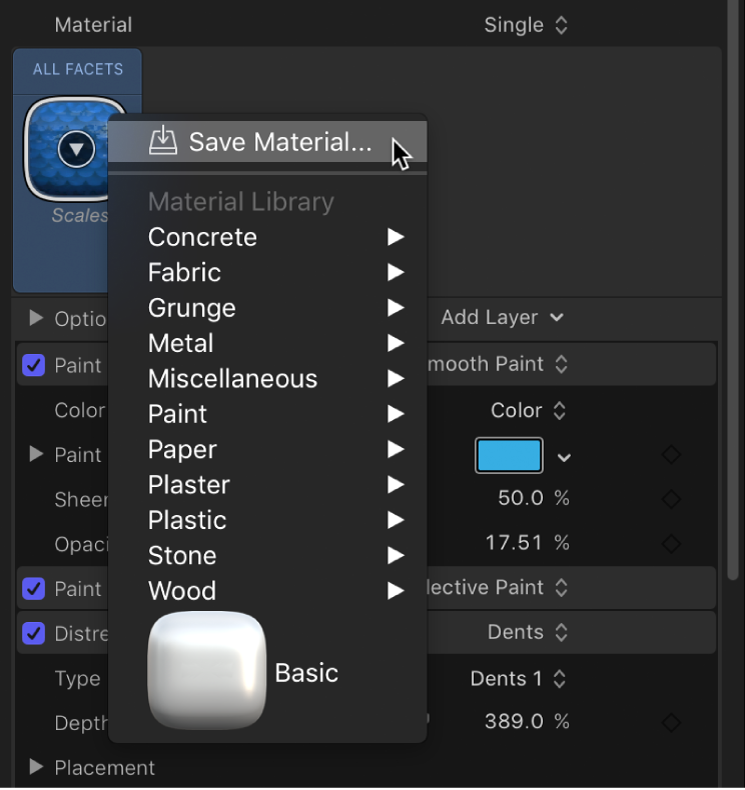Click keyframe diamond for Opacity 17.51 %

pyautogui.click(x=671, y=543)
